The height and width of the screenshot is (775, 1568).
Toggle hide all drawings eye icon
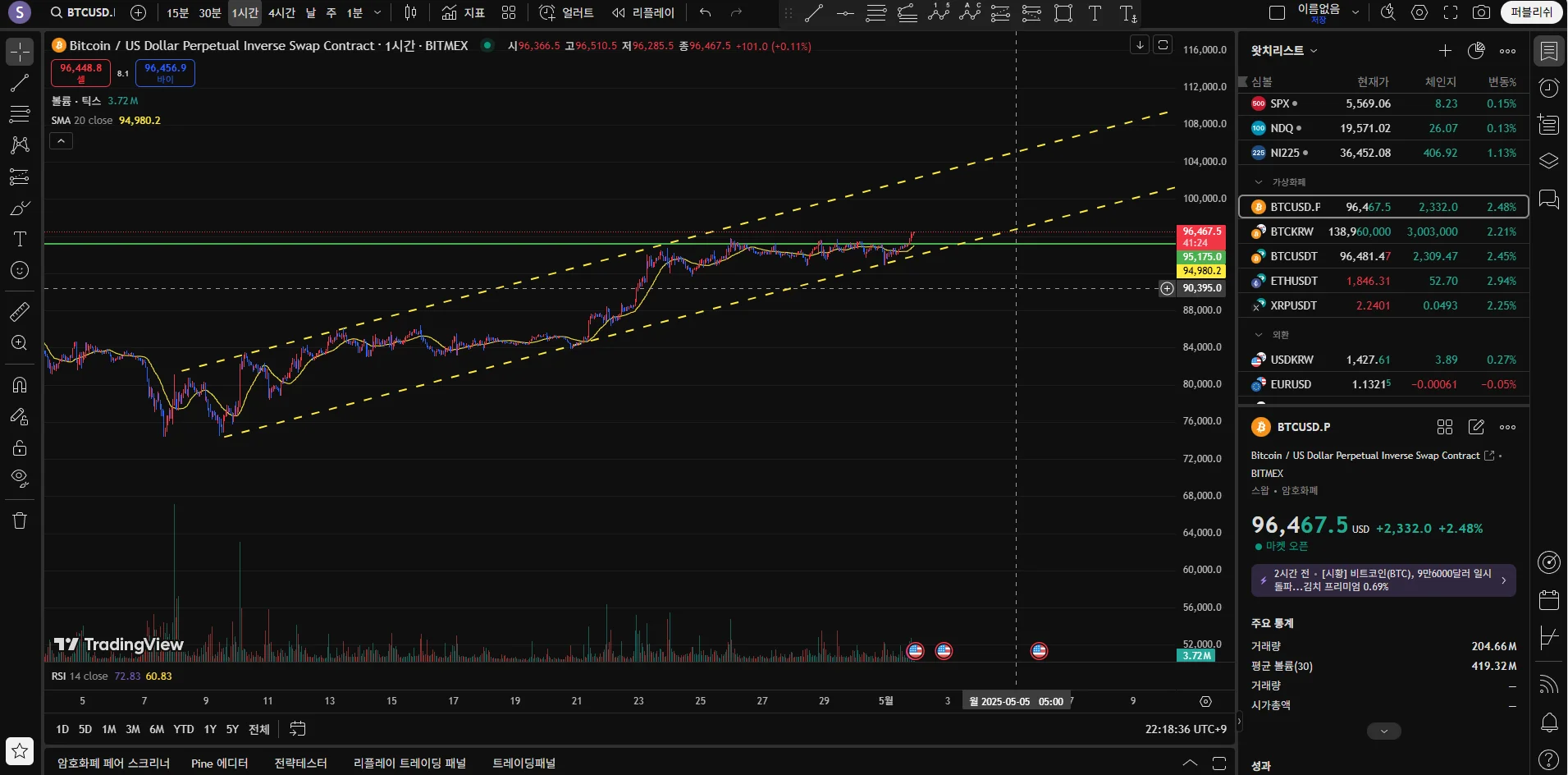[x=20, y=479]
